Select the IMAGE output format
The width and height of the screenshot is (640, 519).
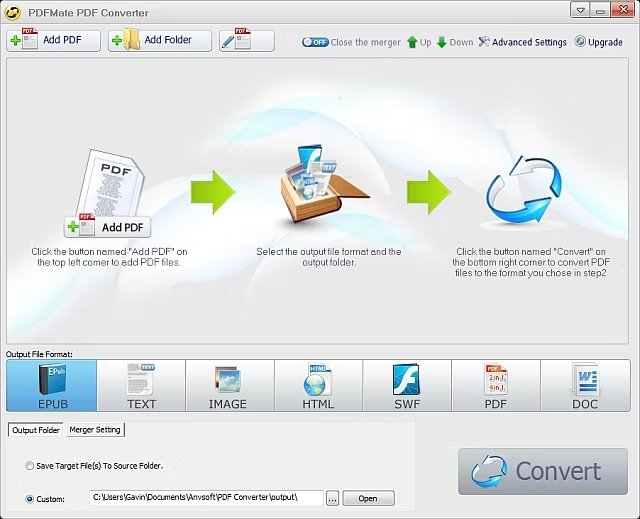[x=230, y=385]
